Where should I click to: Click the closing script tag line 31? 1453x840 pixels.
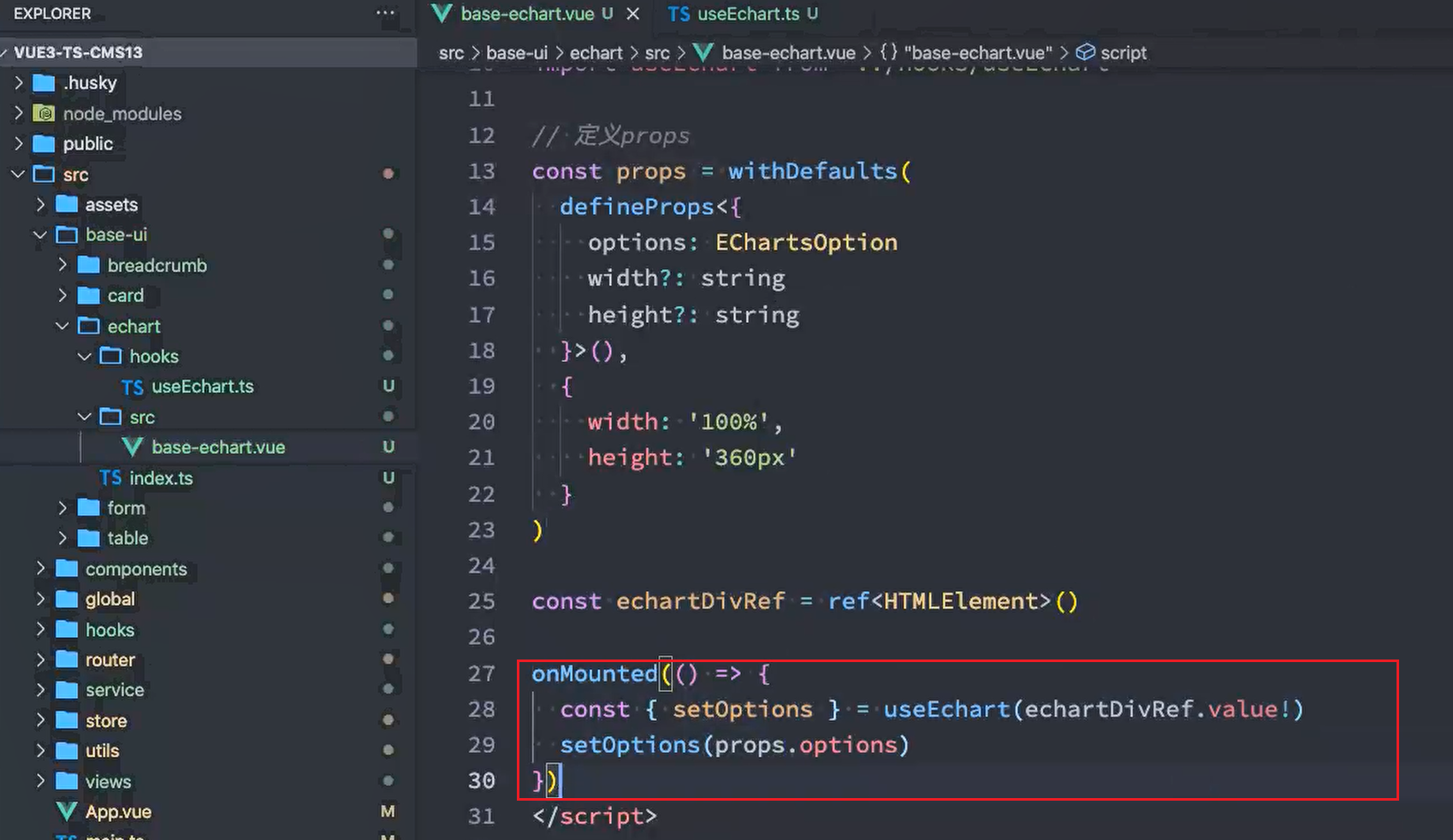(595, 816)
